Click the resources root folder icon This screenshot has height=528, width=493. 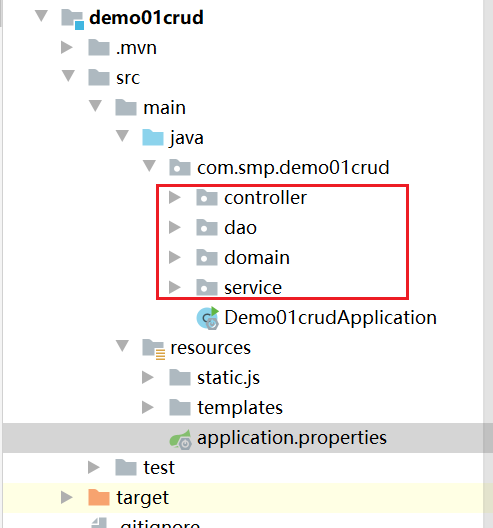coord(154,349)
